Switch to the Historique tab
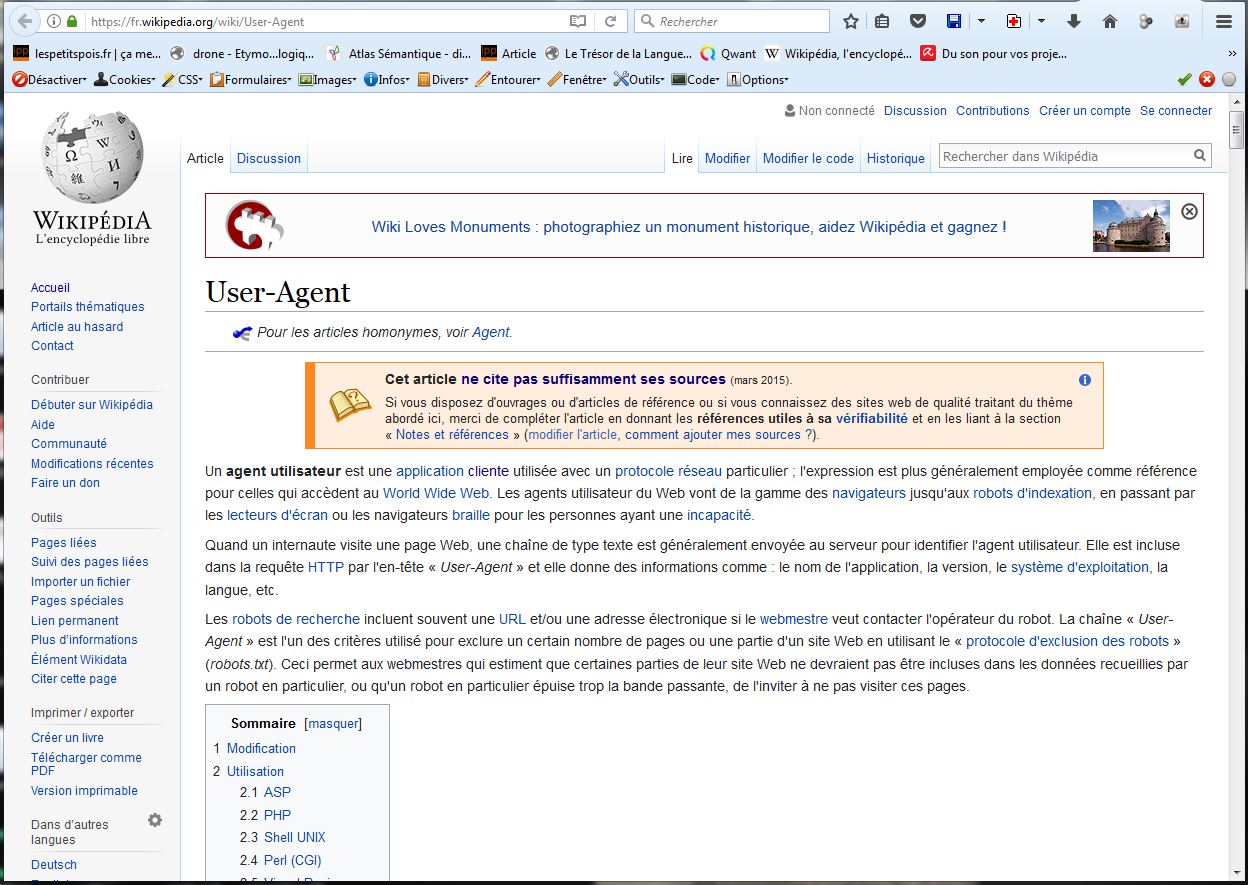The width and height of the screenshot is (1248, 885). [x=895, y=158]
